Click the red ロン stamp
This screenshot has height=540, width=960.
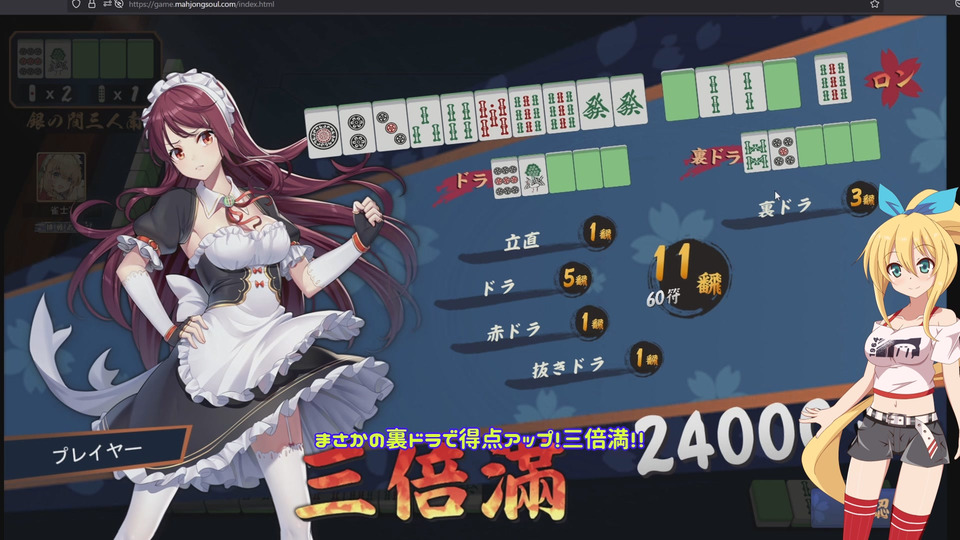[x=892, y=78]
